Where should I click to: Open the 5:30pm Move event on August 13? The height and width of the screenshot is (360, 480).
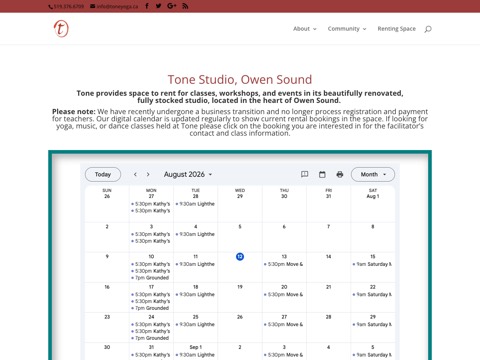(x=284, y=264)
